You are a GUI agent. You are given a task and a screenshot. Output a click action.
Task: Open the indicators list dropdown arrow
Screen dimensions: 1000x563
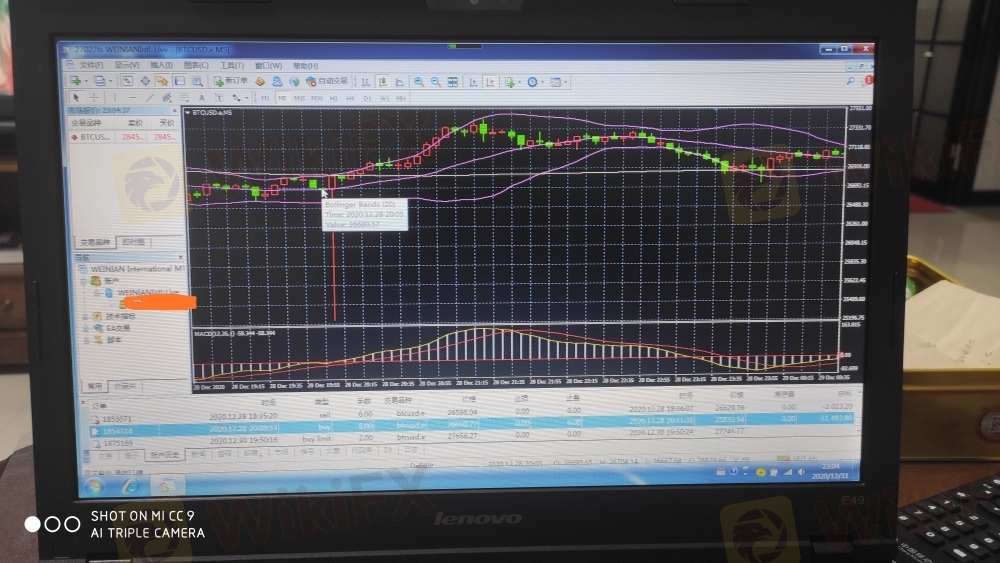pyautogui.click(x=519, y=82)
